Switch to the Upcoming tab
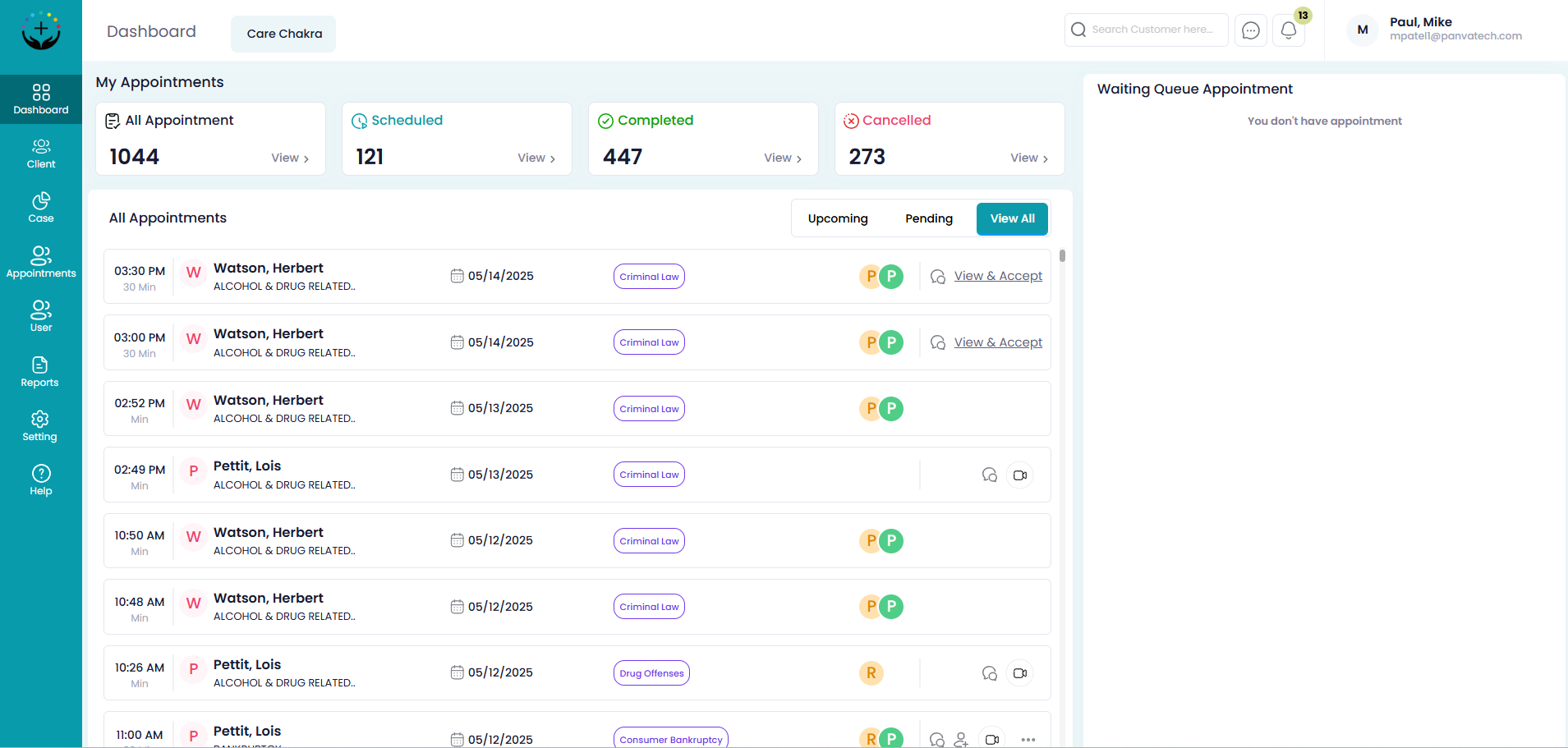Image resolution: width=1568 pixels, height=748 pixels. click(x=837, y=218)
